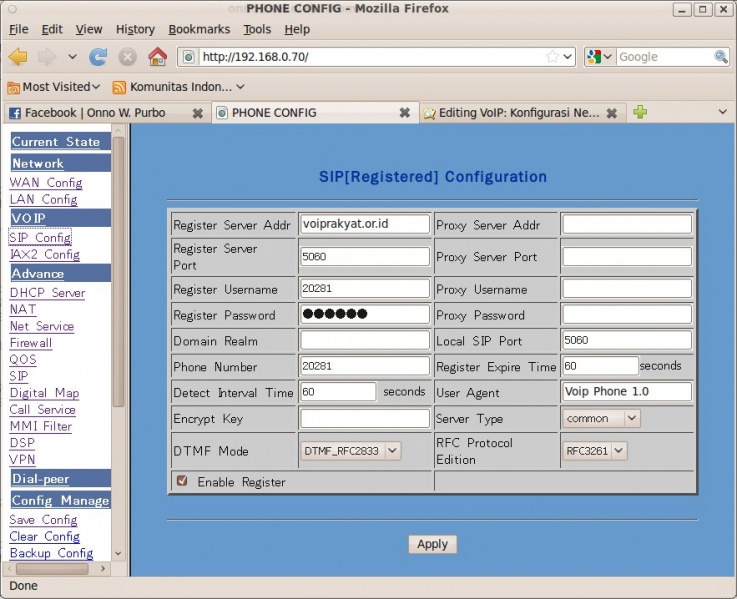Click the Reload page icon
Image resolution: width=737 pixels, height=599 pixels.
point(98,57)
